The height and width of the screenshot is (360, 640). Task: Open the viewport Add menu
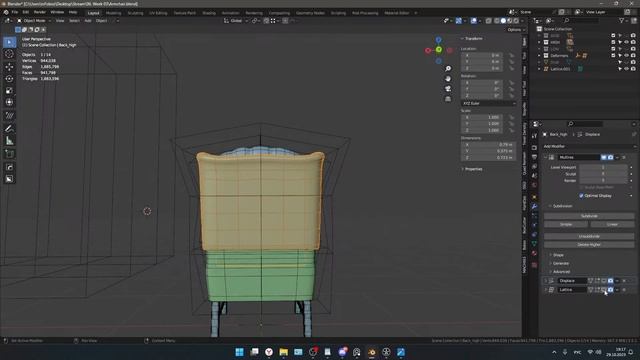(x=88, y=20)
